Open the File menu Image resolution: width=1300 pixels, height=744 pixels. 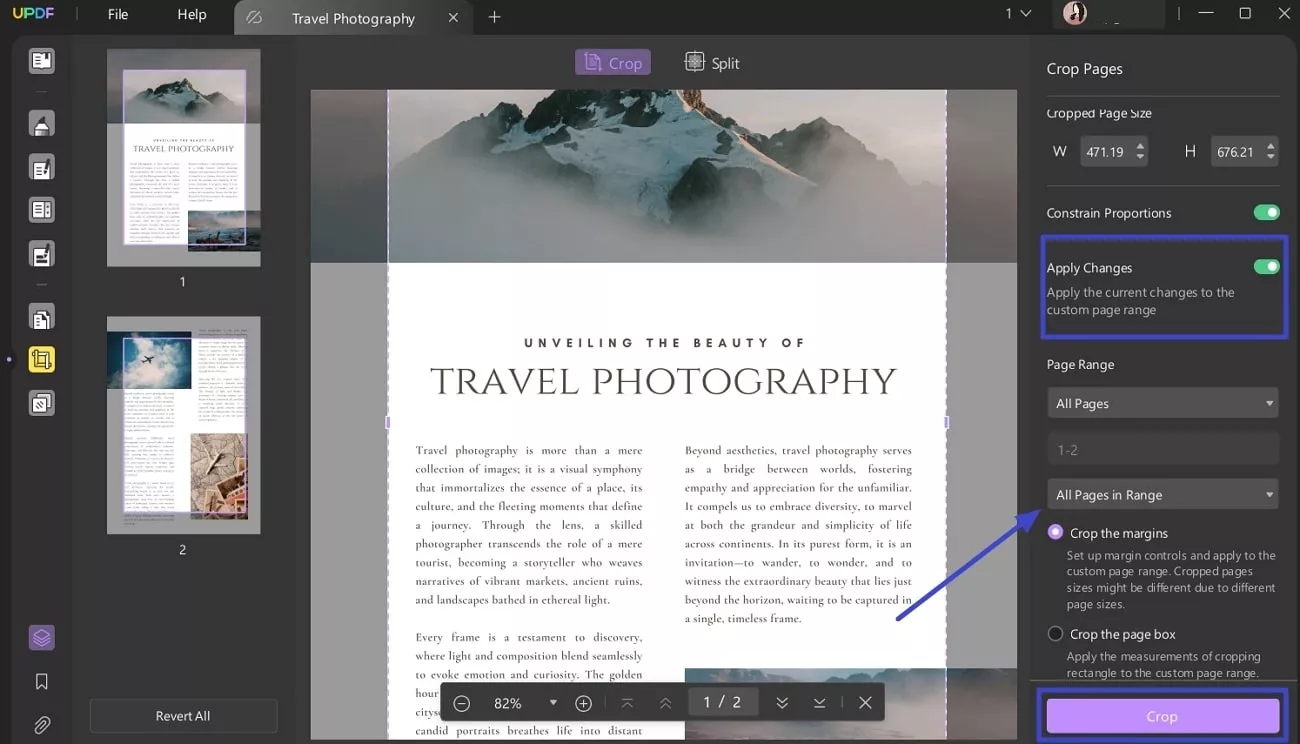click(x=118, y=14)
